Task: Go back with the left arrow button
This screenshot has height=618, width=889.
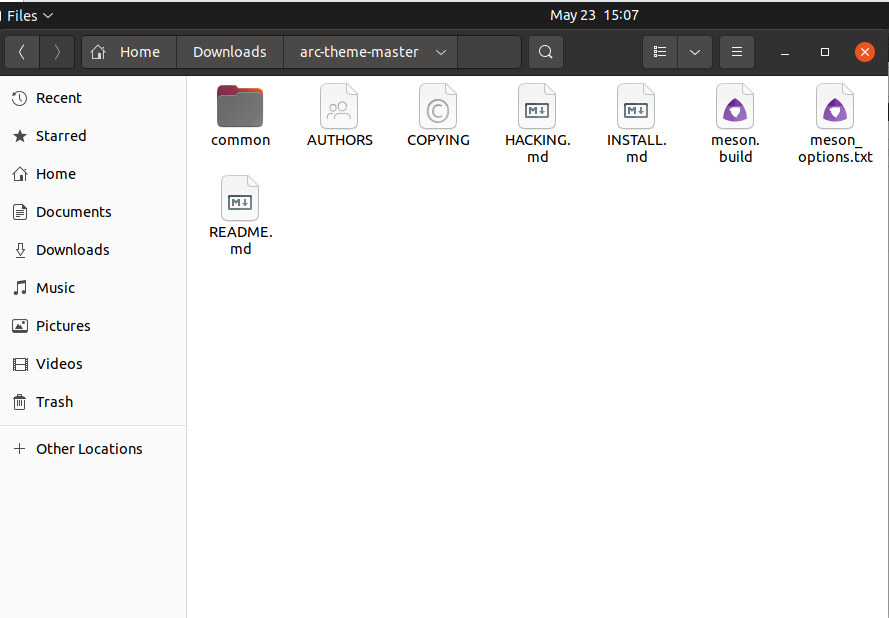Action: 22,52
